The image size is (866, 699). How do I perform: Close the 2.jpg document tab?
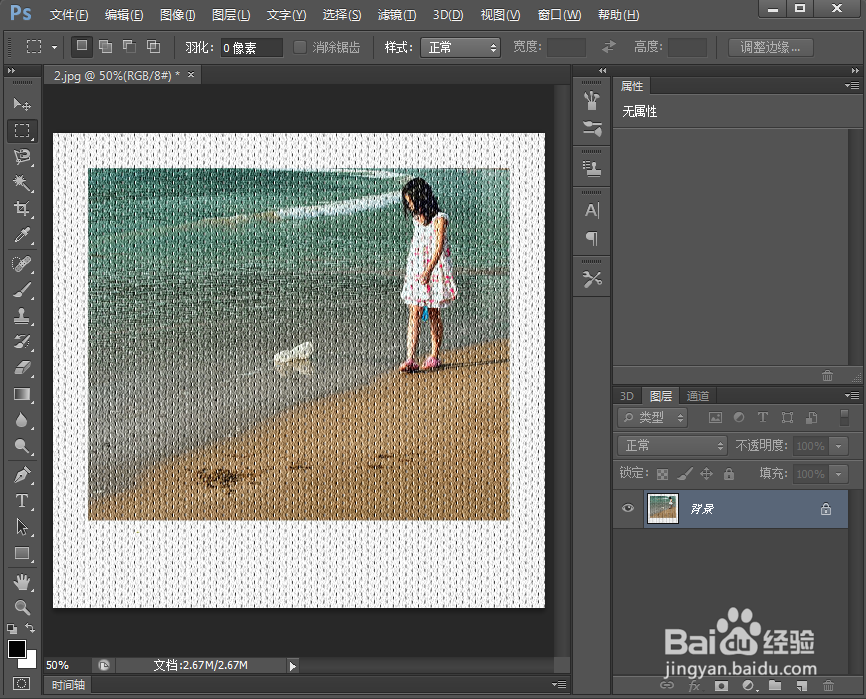[191, 75]
